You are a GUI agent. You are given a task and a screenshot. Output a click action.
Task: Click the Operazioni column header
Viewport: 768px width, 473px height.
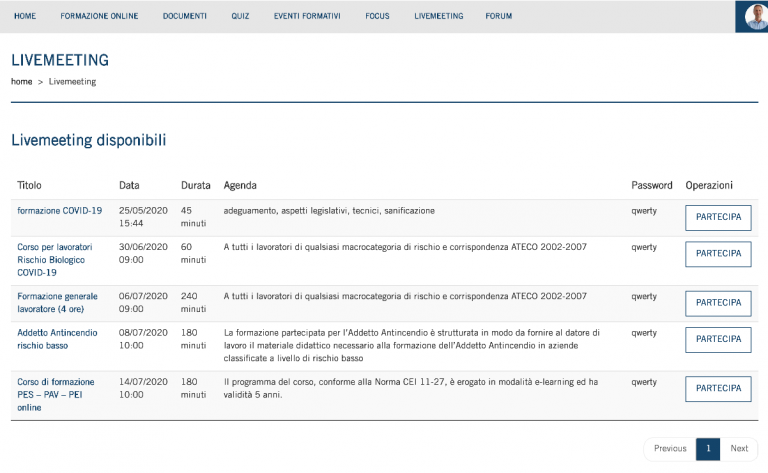pos(709,186)
